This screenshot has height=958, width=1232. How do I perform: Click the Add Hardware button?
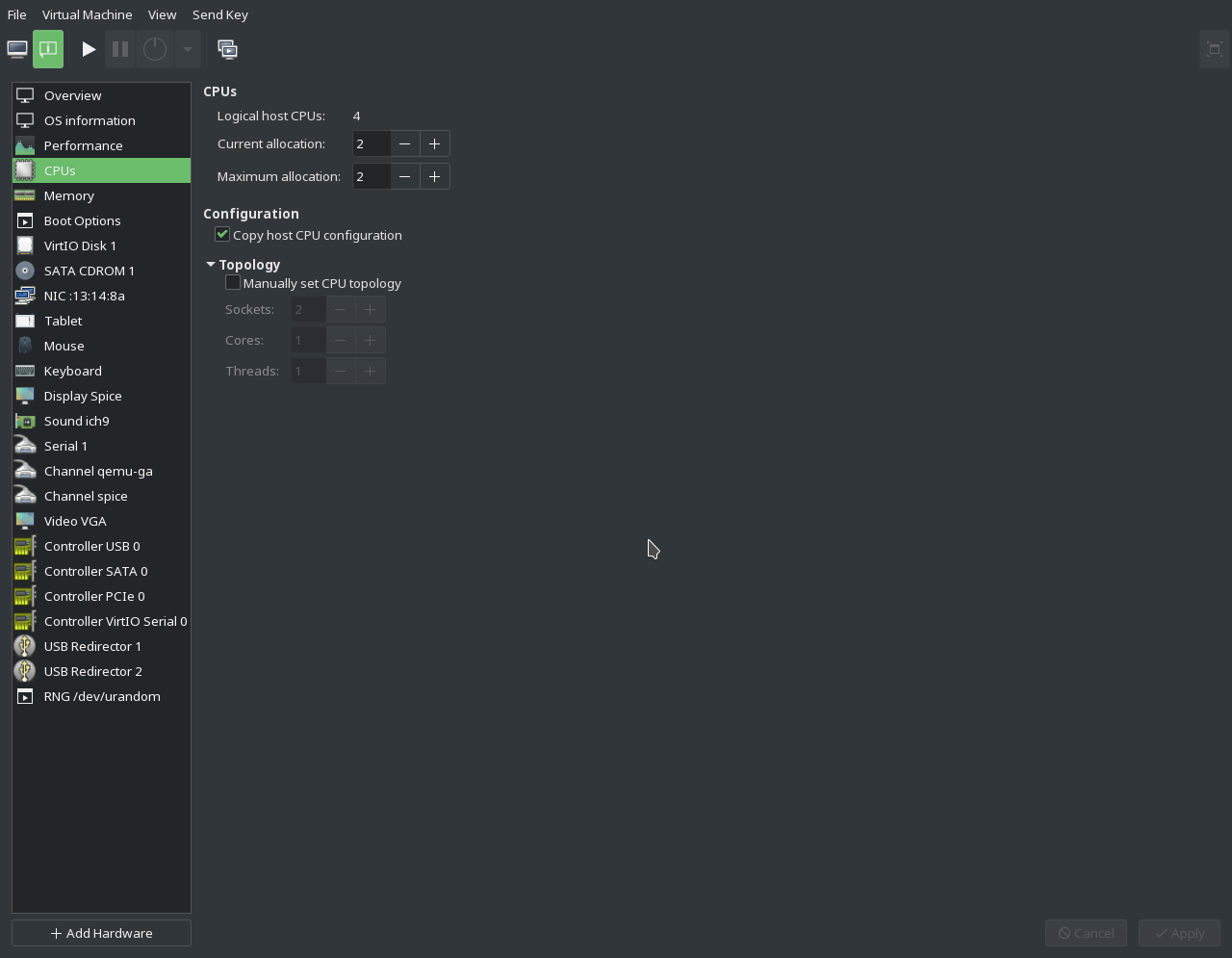coord(100,932)
